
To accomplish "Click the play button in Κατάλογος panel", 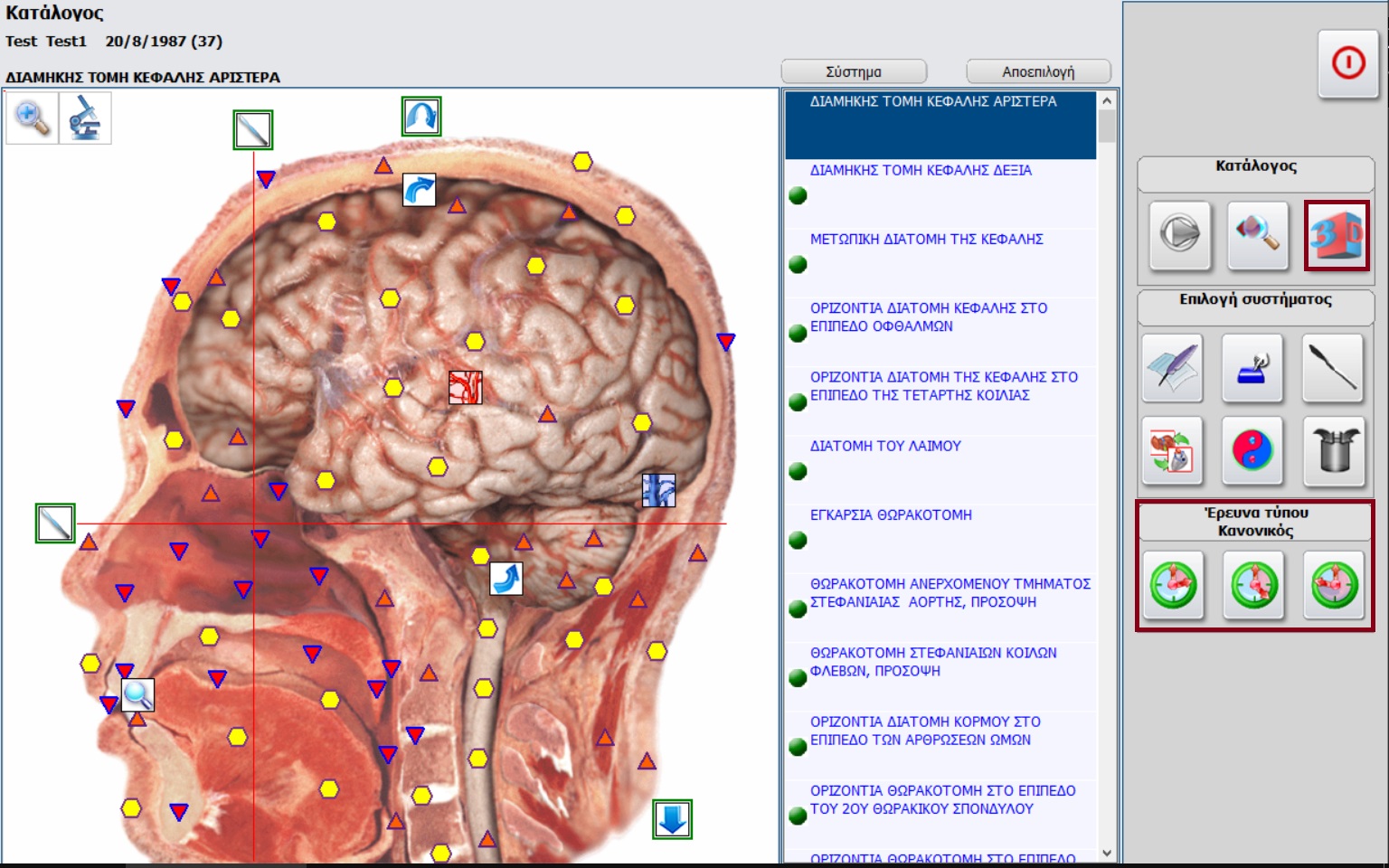I will point(1180,235).
